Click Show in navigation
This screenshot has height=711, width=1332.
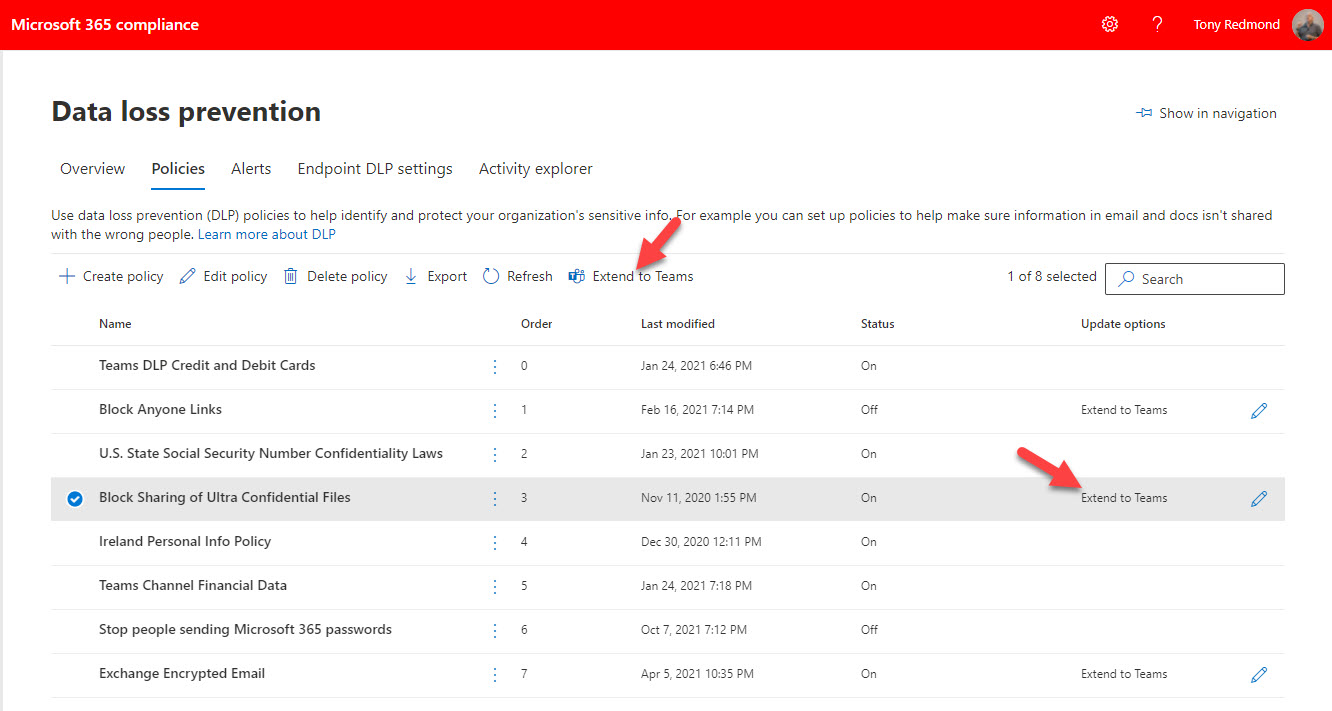pyautogui.click(x=1207, y=113)
